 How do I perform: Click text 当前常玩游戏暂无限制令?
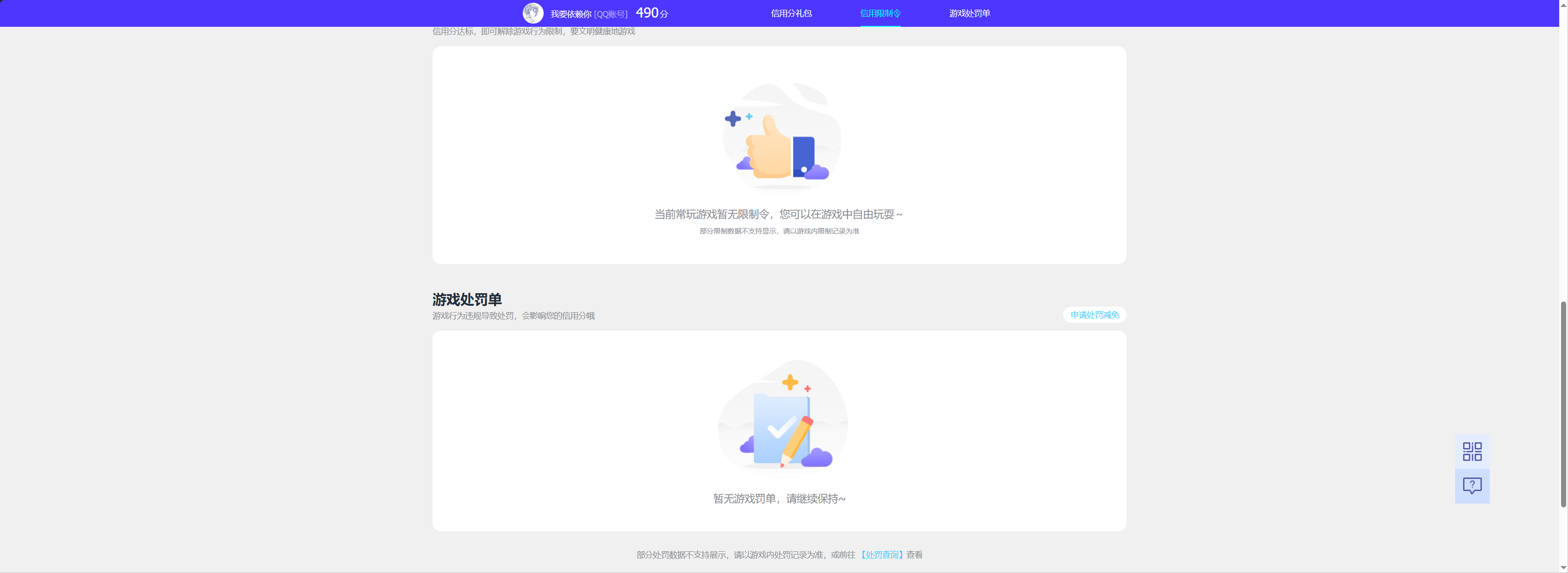pyautogui.click(x=712, y=214)
